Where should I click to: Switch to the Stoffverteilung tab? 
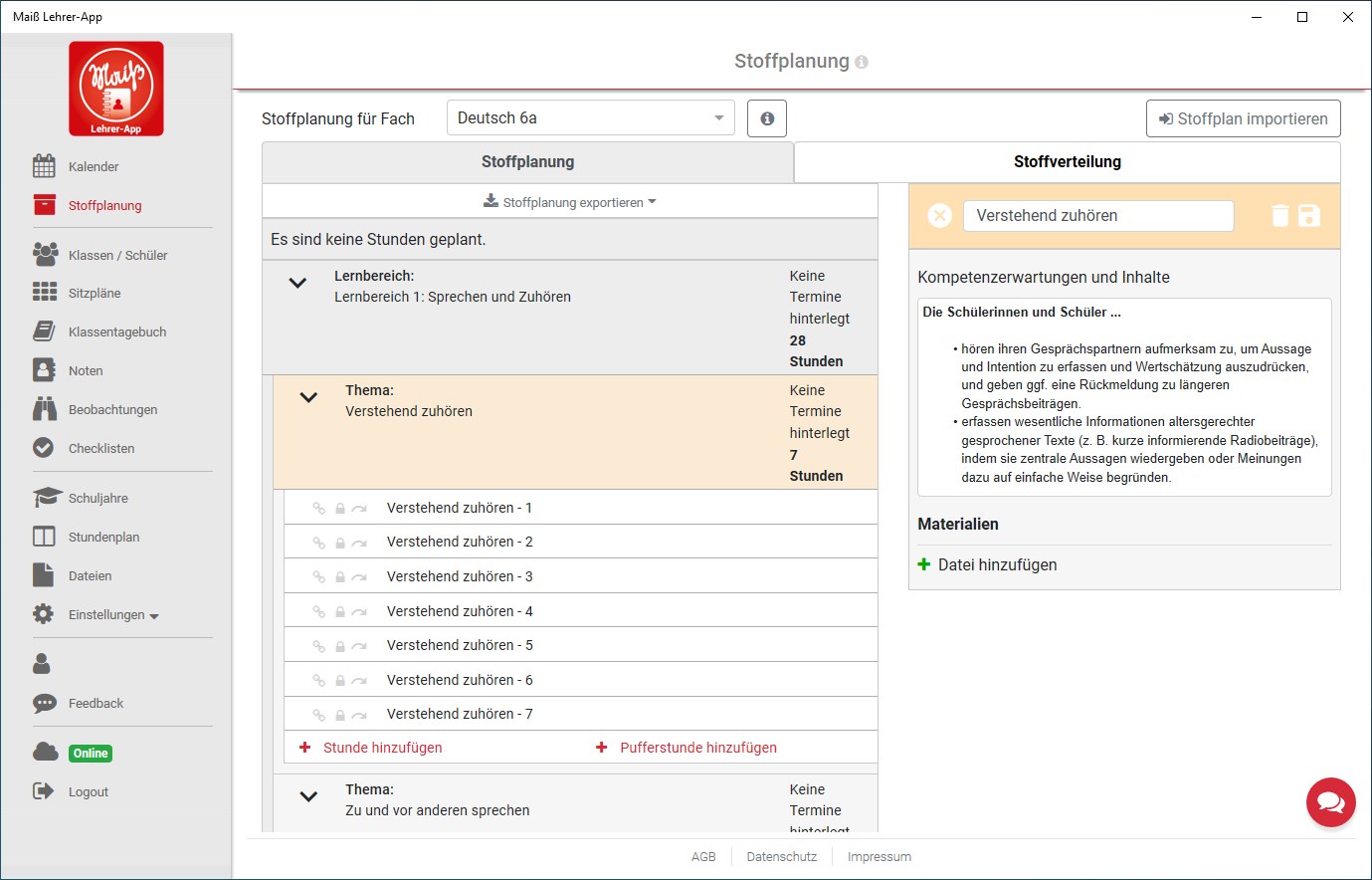1067,162
